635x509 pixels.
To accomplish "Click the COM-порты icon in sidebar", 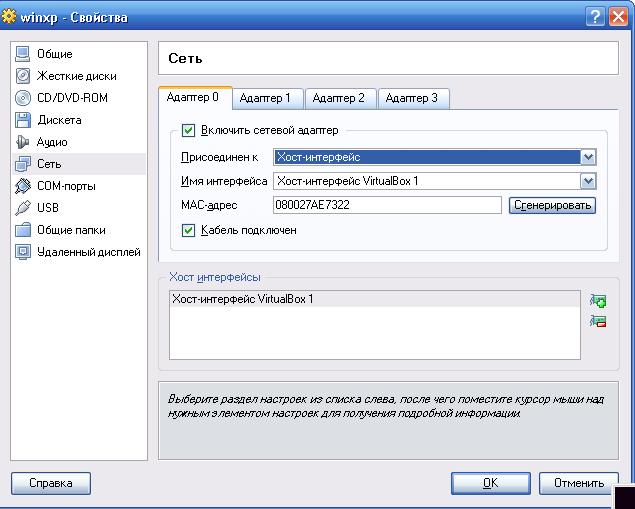I will click(x=23, y=186).
